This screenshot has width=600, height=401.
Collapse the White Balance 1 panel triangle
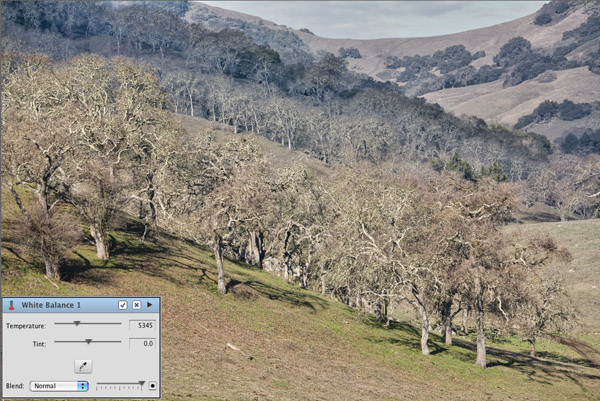click(150, 305)
